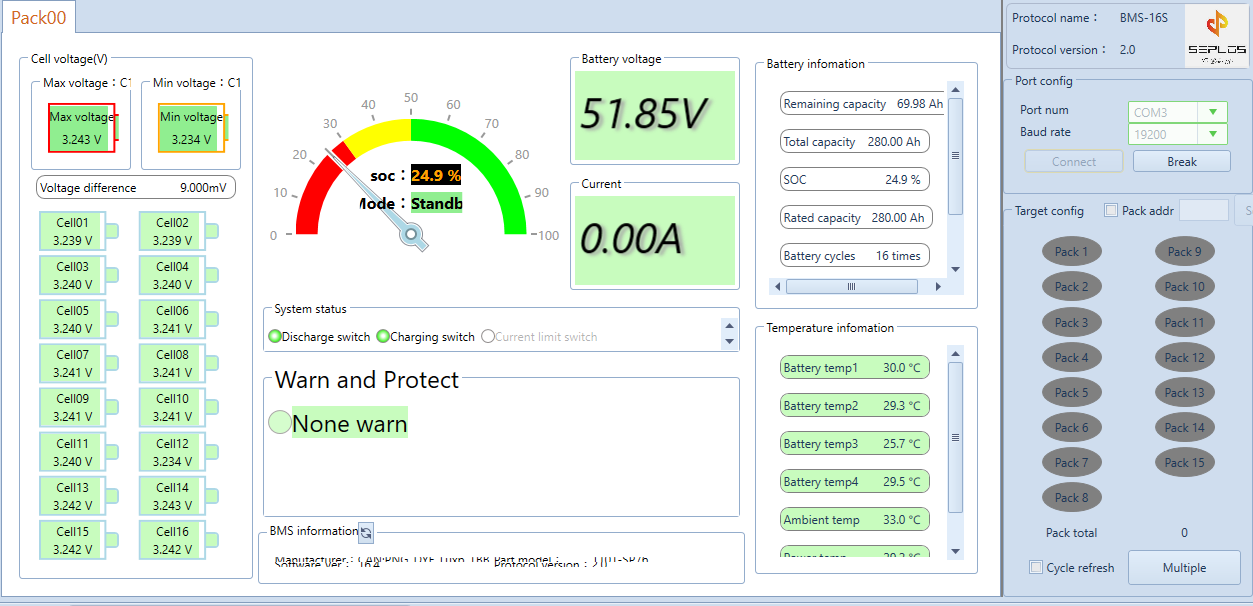1253x606 pixels.
Task: Select Pack 7 target
Action: [x=1072, y=462]
